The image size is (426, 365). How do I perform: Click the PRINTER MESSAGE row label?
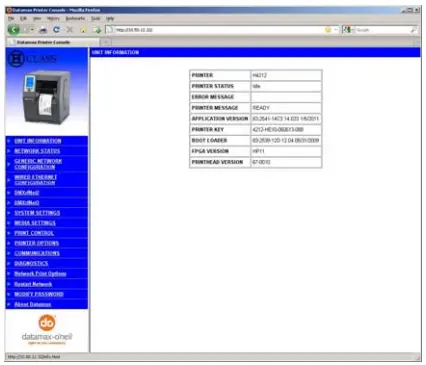[x=215, y=108]
